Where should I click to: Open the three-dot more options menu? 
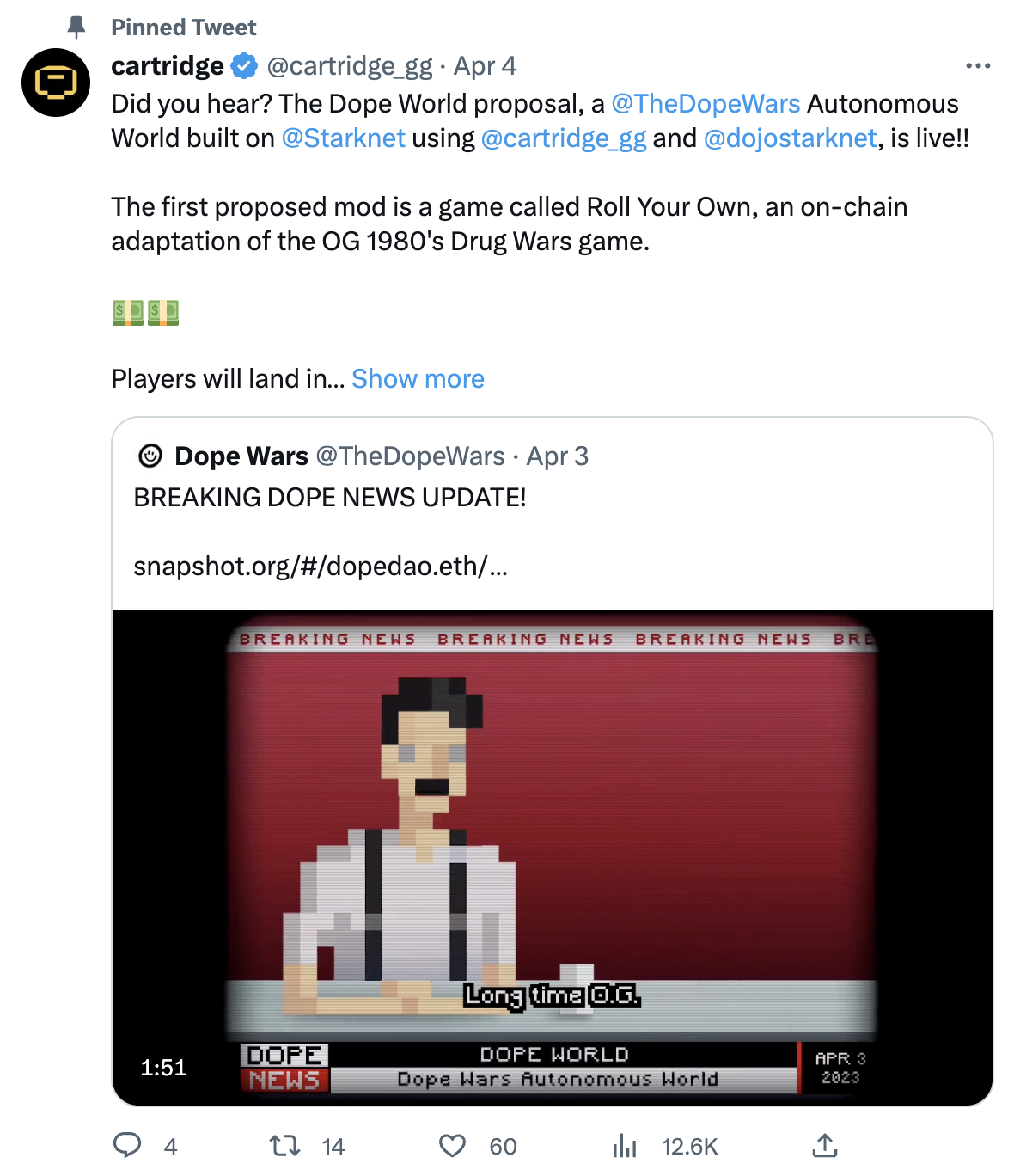978,66
